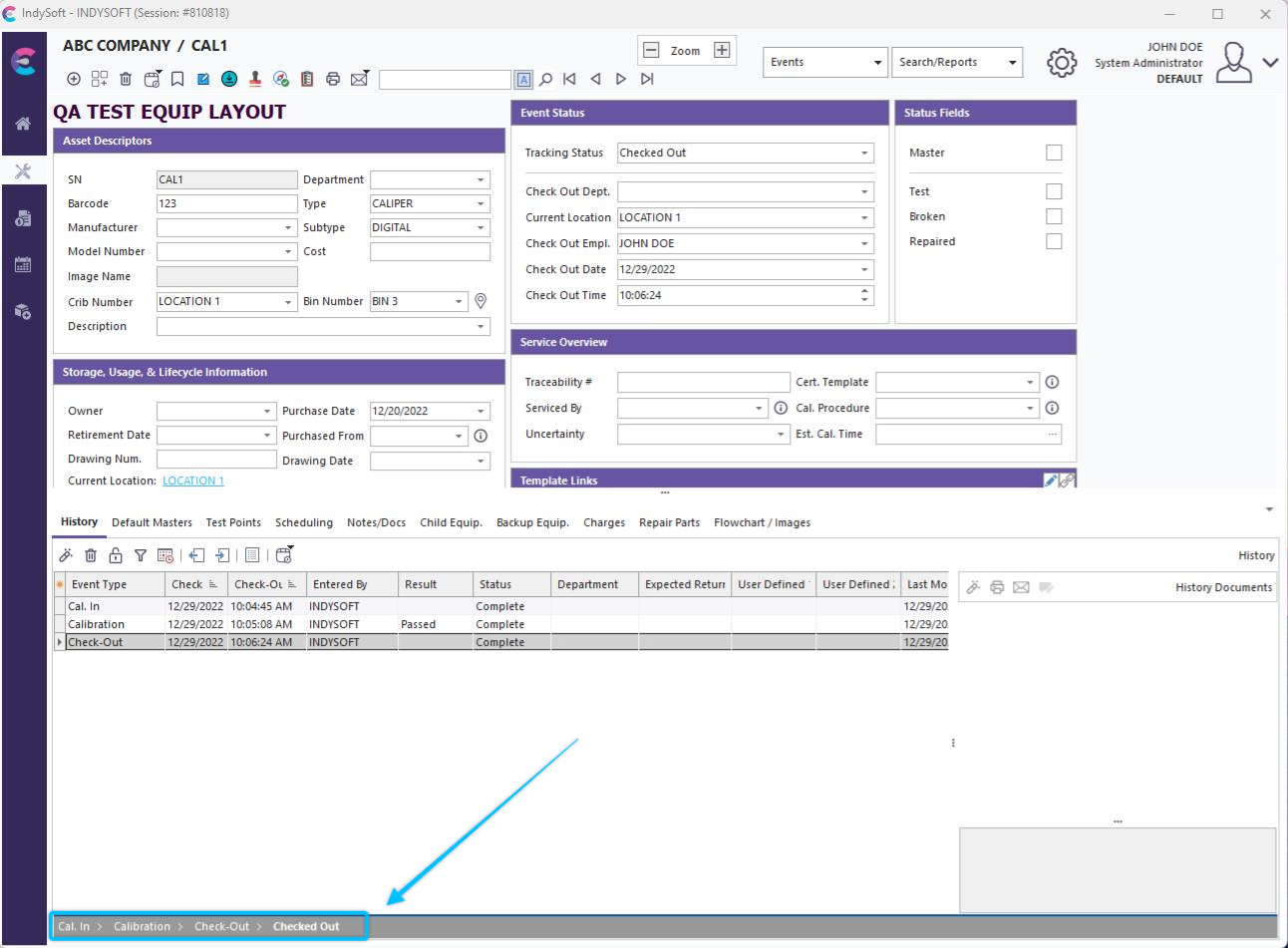The image size is (1288, 948).
Task: Open the Search/Reports dropdown
Action: 957,62
